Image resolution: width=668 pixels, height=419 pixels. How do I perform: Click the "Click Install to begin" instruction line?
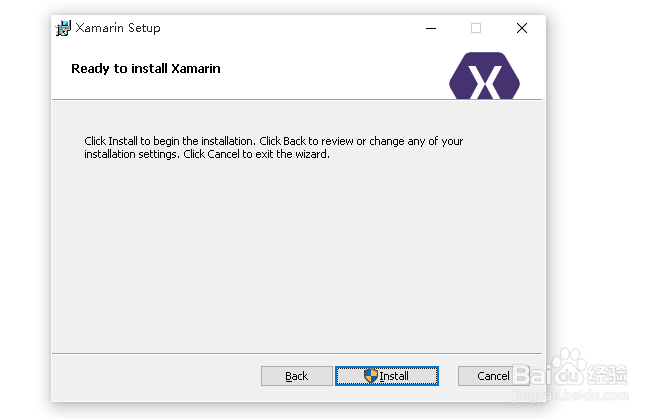coord(273,141)
